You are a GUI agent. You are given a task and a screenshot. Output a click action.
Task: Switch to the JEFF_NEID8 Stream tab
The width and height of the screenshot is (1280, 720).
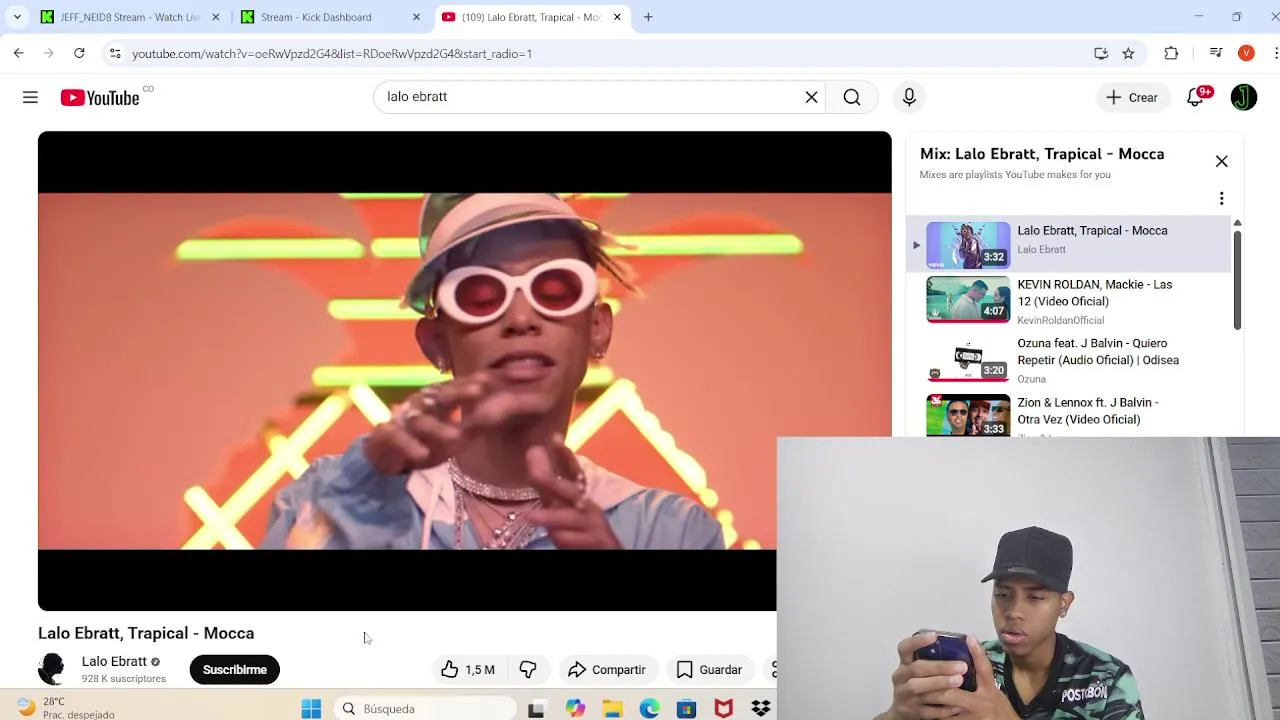(x=130, y=17)
